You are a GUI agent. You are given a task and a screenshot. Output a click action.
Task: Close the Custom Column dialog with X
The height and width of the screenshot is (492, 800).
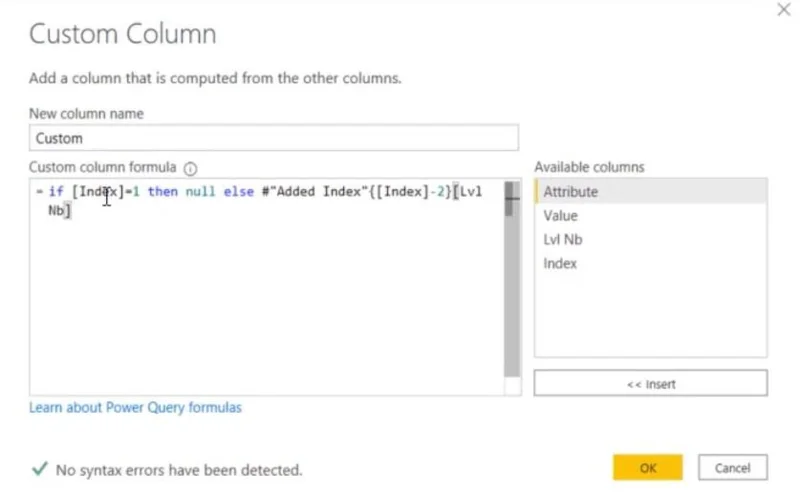(784, 9)
